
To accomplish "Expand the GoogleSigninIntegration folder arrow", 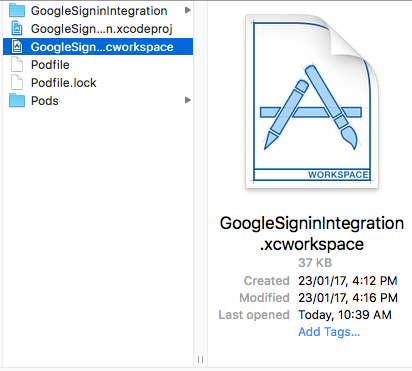I will 188,10.
